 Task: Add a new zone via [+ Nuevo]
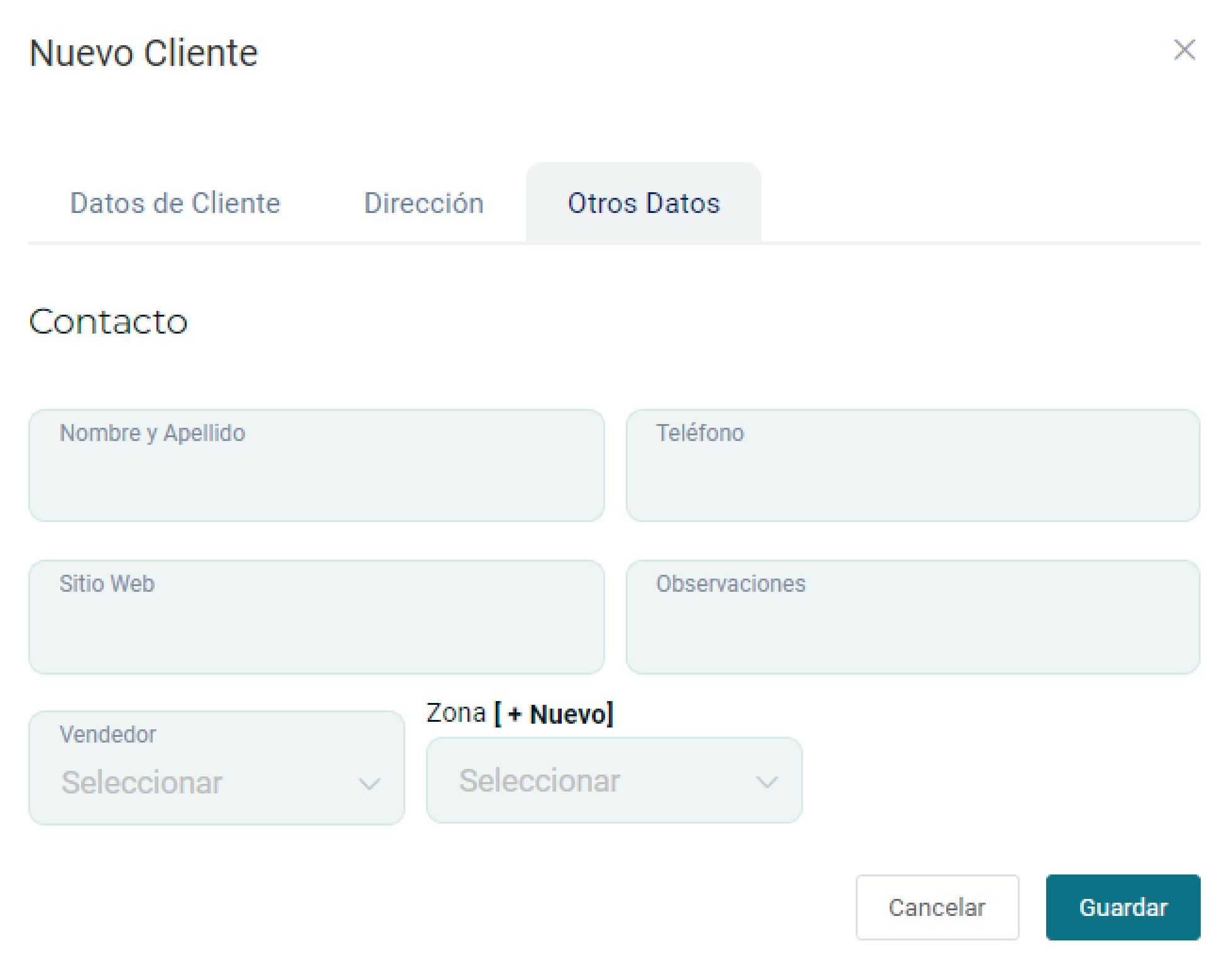(554, 714)
